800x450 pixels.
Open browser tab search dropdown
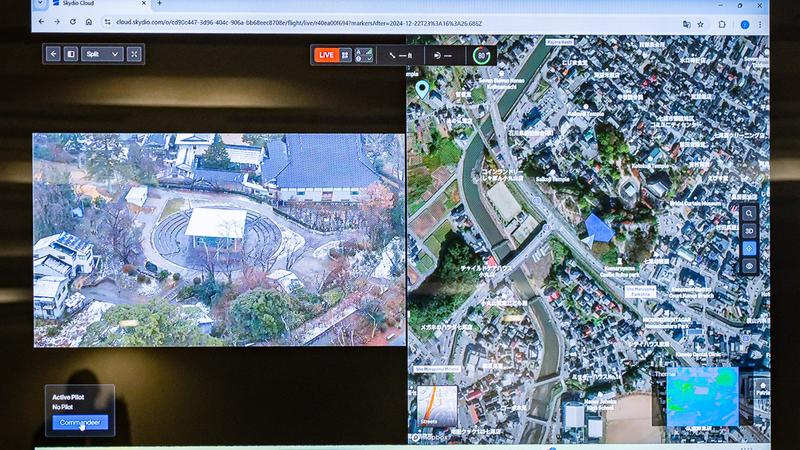click(x=41, y=4)
